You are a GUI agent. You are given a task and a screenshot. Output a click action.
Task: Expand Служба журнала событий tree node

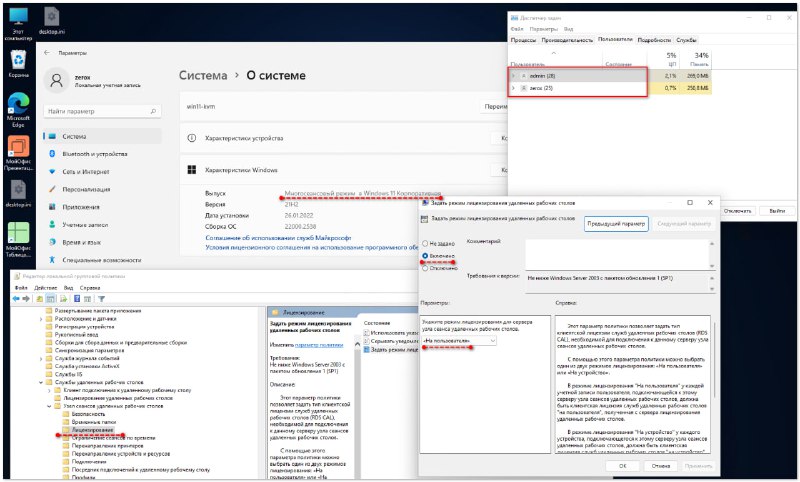coord(41,359)
